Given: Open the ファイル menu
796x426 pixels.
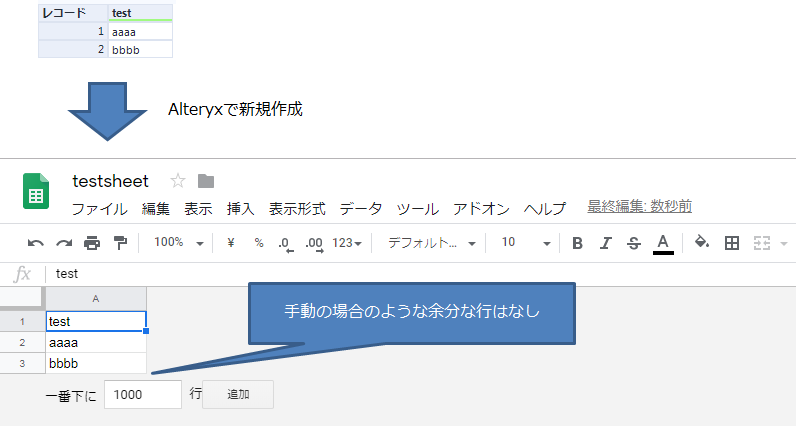Looking at the screenshot, I should pyautogui.click(x=100, y=209).
